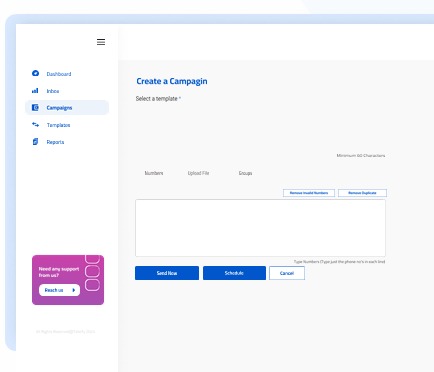Viewport: 434px width, 372px height.
Task: Focus the phone numbers text area
Action: 260,228
